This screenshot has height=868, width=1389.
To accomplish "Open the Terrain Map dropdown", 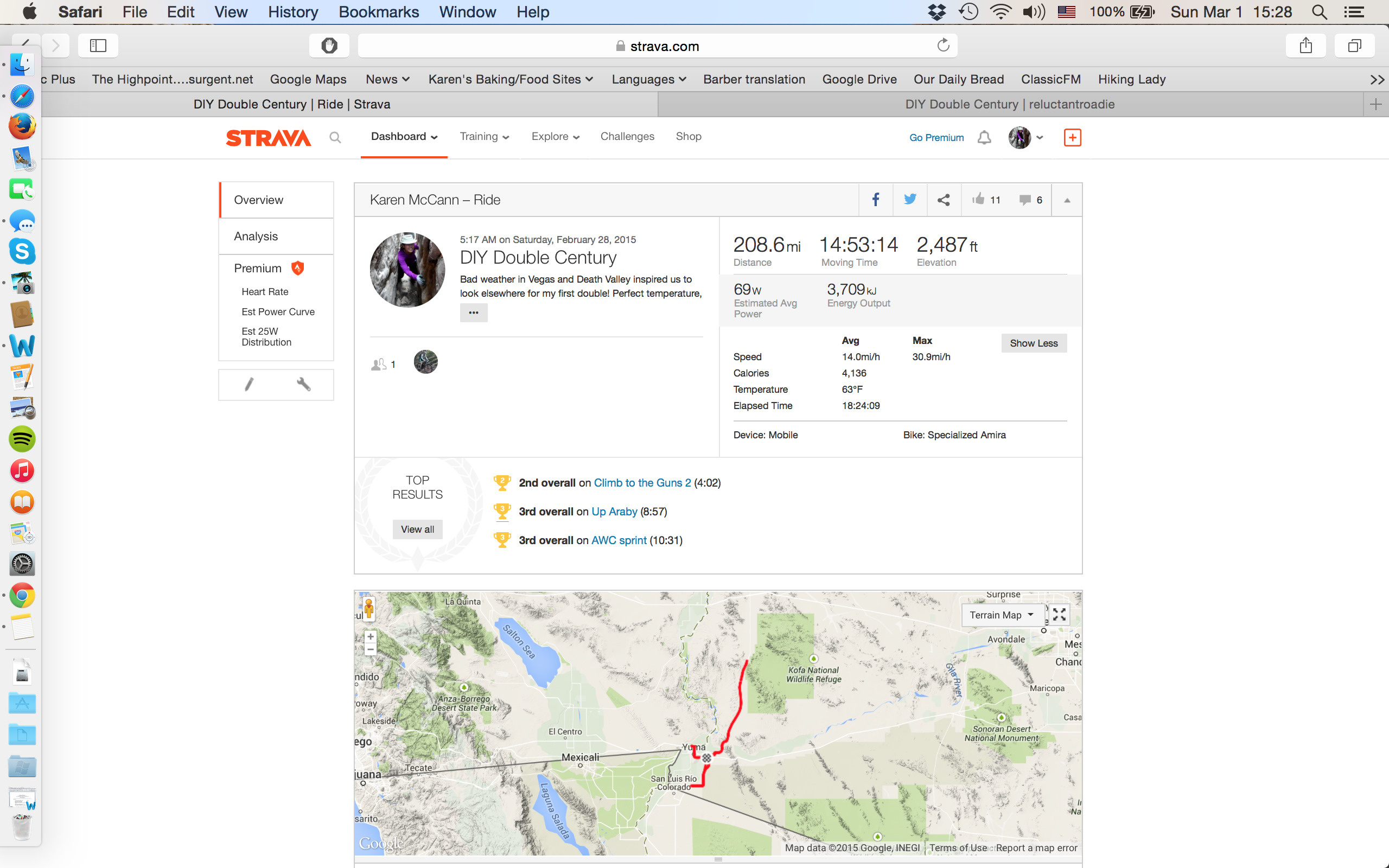I will click(x=1001, y=615).
